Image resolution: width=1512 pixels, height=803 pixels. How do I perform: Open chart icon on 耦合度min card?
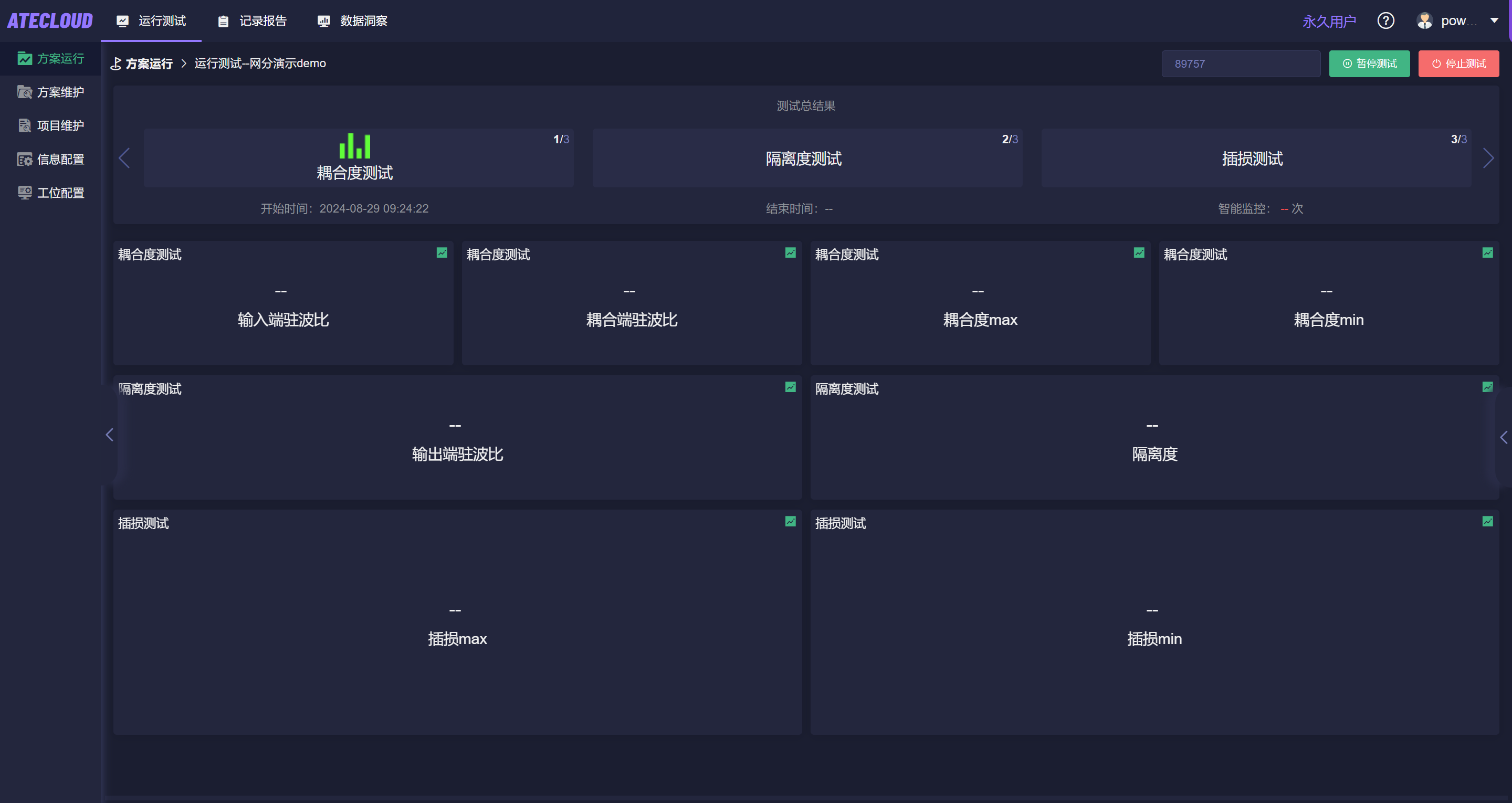tap(1487, 253)
